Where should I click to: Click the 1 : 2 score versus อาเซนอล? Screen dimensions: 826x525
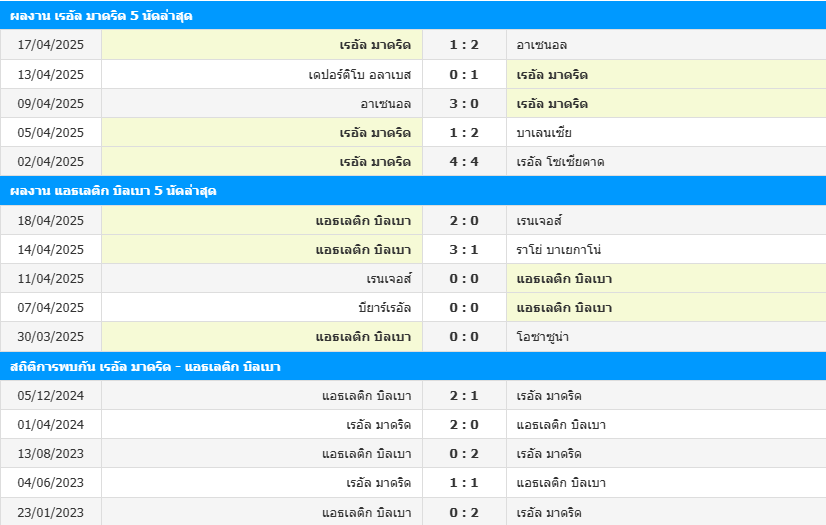pyautogui.click(x=464, y=45)
